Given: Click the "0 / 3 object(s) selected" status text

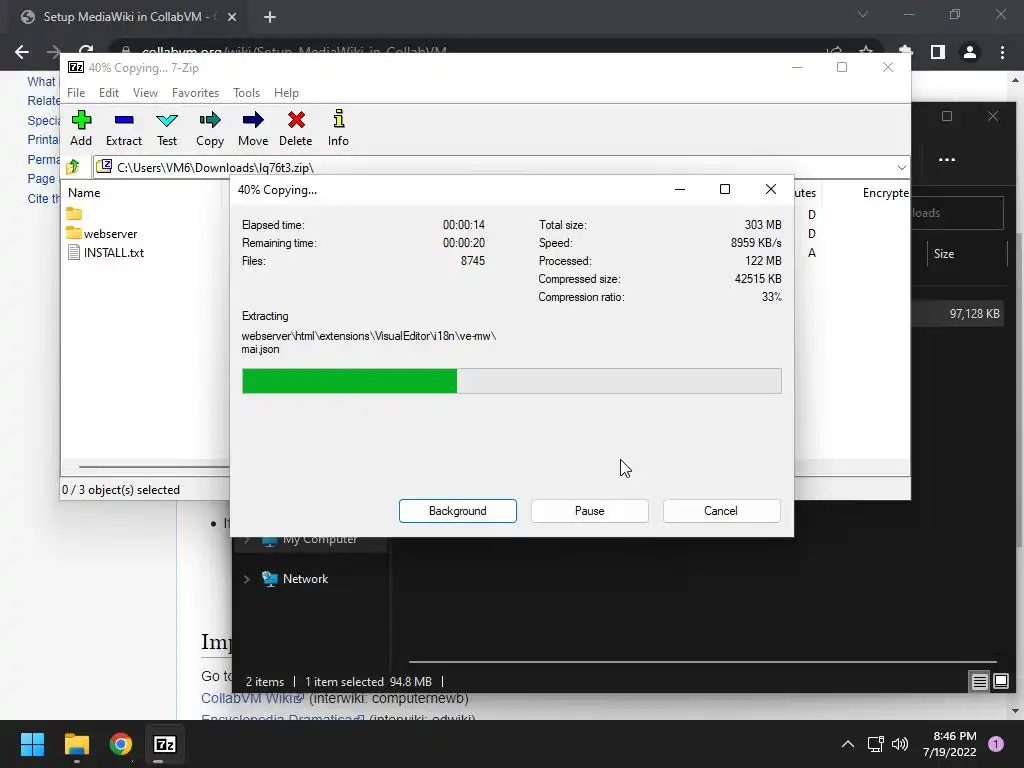Looking at the screenshot, I should point(121,490).
